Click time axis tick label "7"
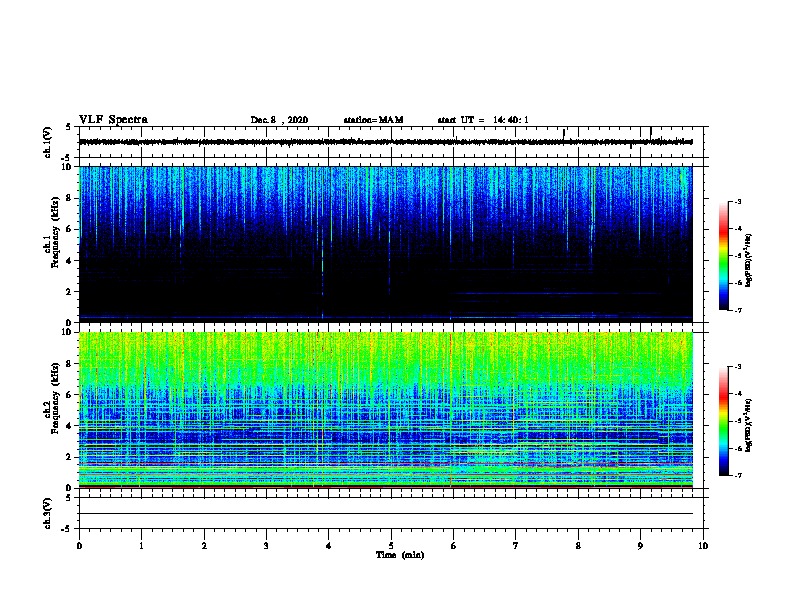792x612 pixels. (516, 545)
